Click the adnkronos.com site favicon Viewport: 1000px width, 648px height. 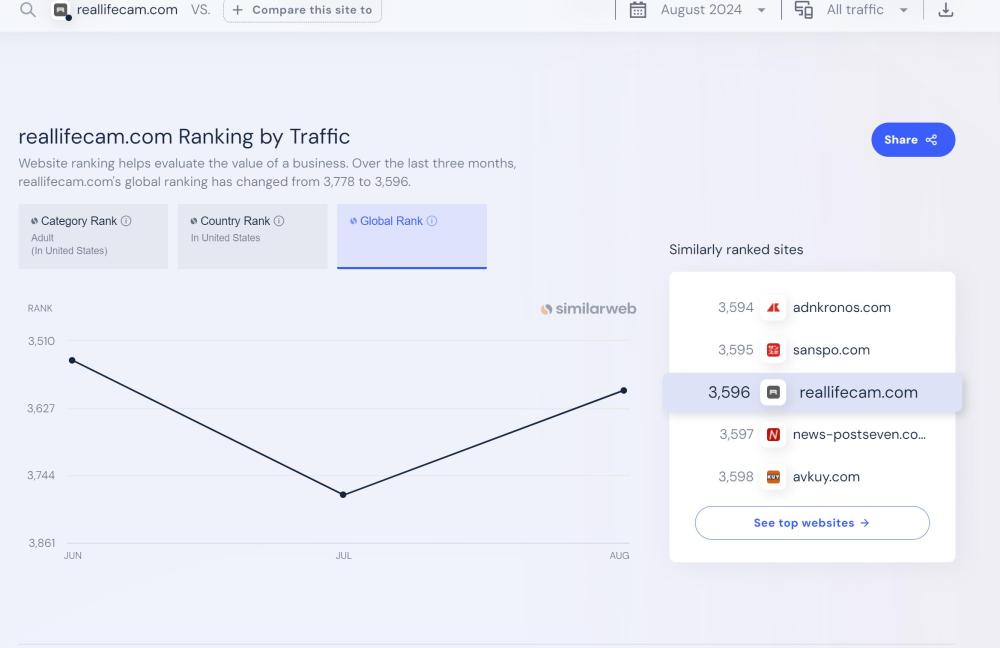[773, 308]
